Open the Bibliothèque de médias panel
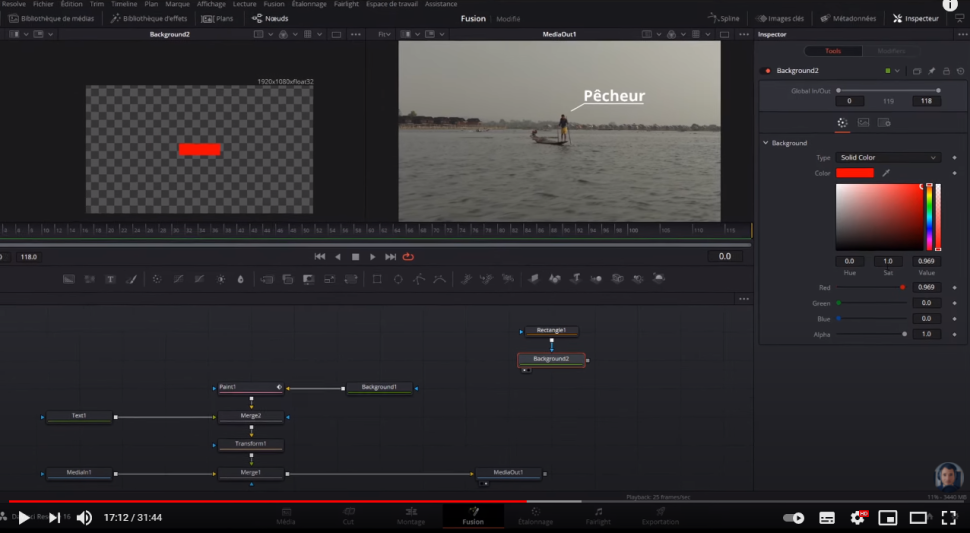Viewport: 970px width, 533px height. pos(51,19)
